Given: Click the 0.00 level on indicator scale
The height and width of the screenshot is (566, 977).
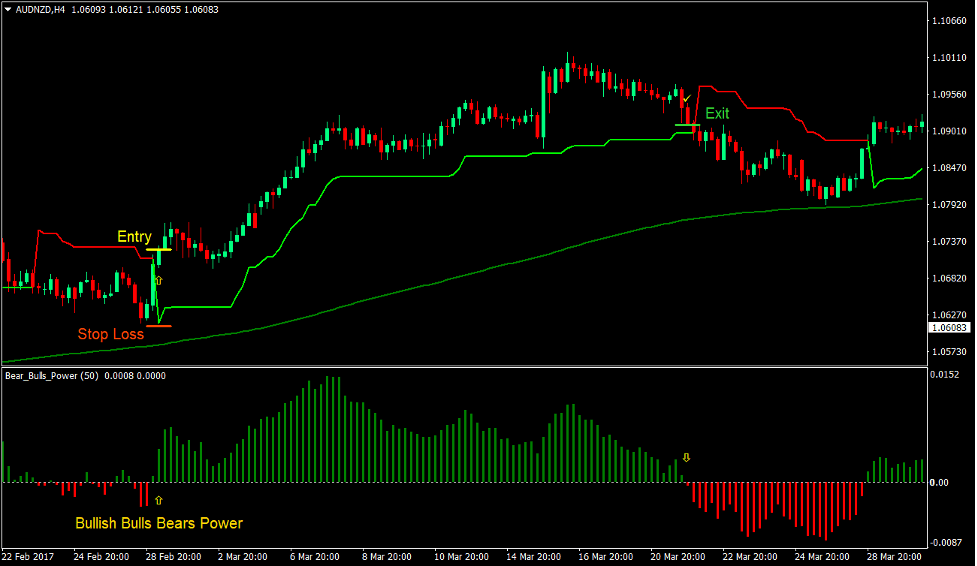Looking at the screenshot, I should (x=938, y=483).
